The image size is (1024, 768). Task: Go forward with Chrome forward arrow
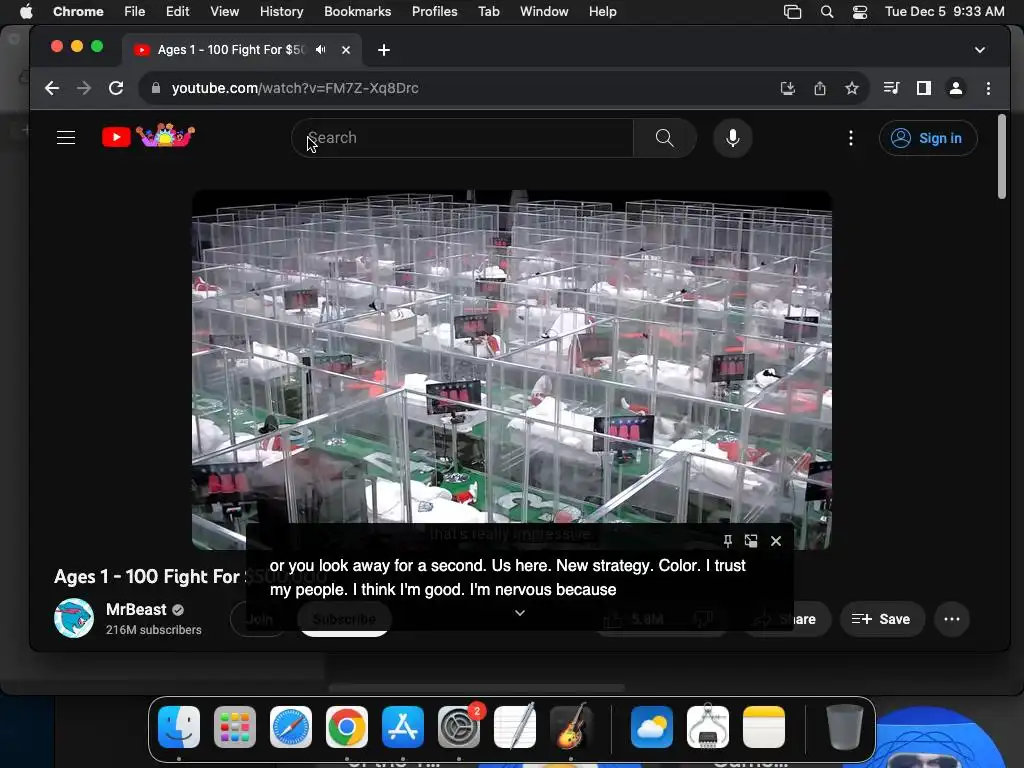(84, 88)
